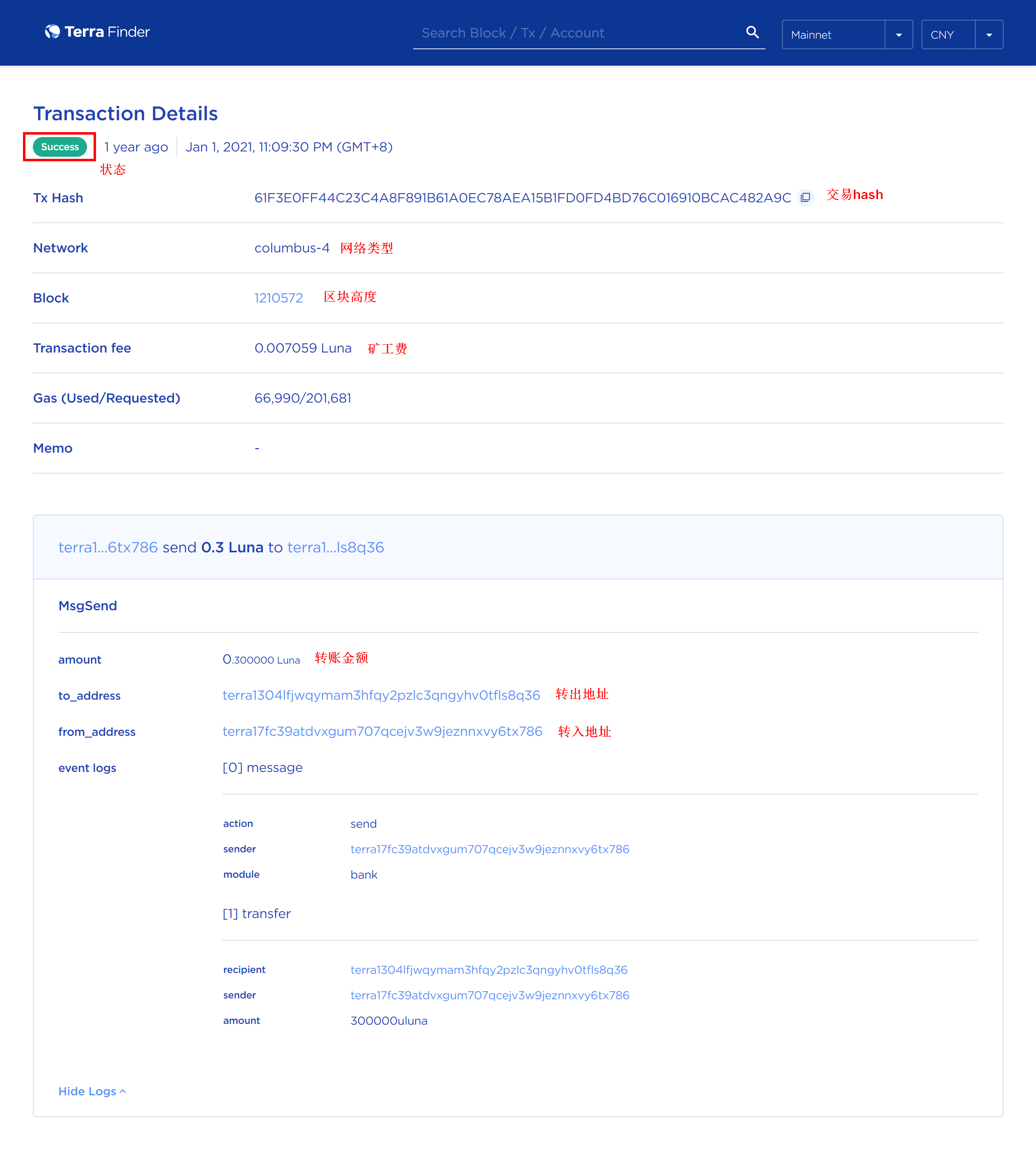Screen dimensions: 1036x1170
Task: Open the from_address link
Action: [382, 732]
